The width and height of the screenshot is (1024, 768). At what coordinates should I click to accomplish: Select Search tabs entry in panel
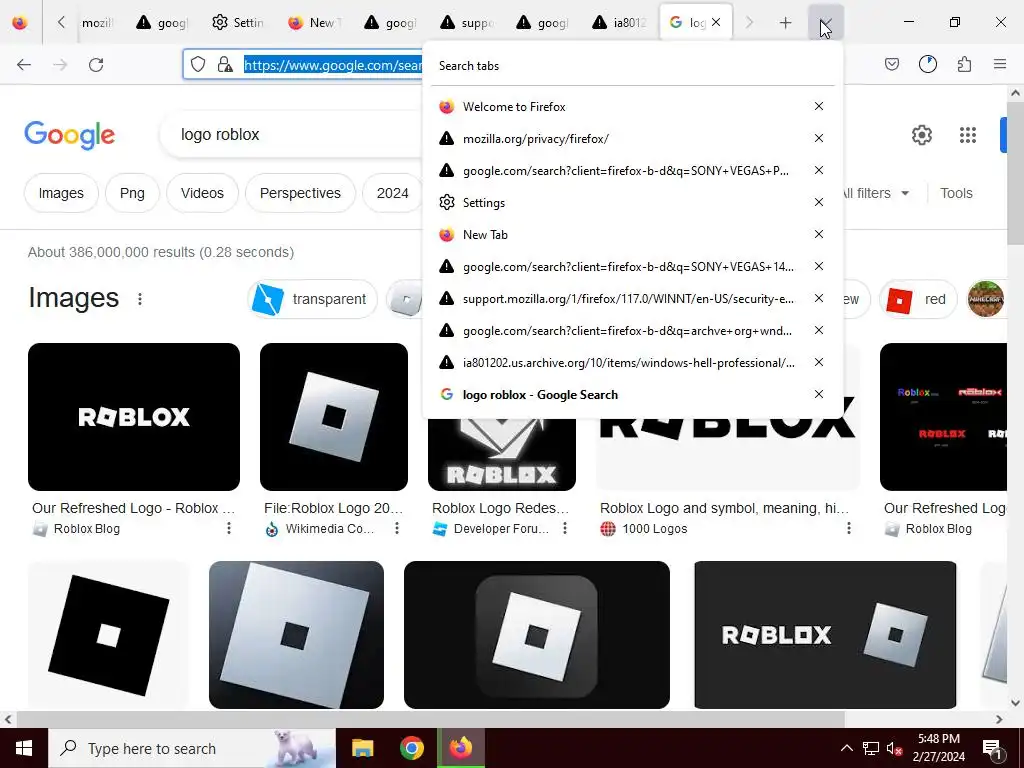[632, 66]
